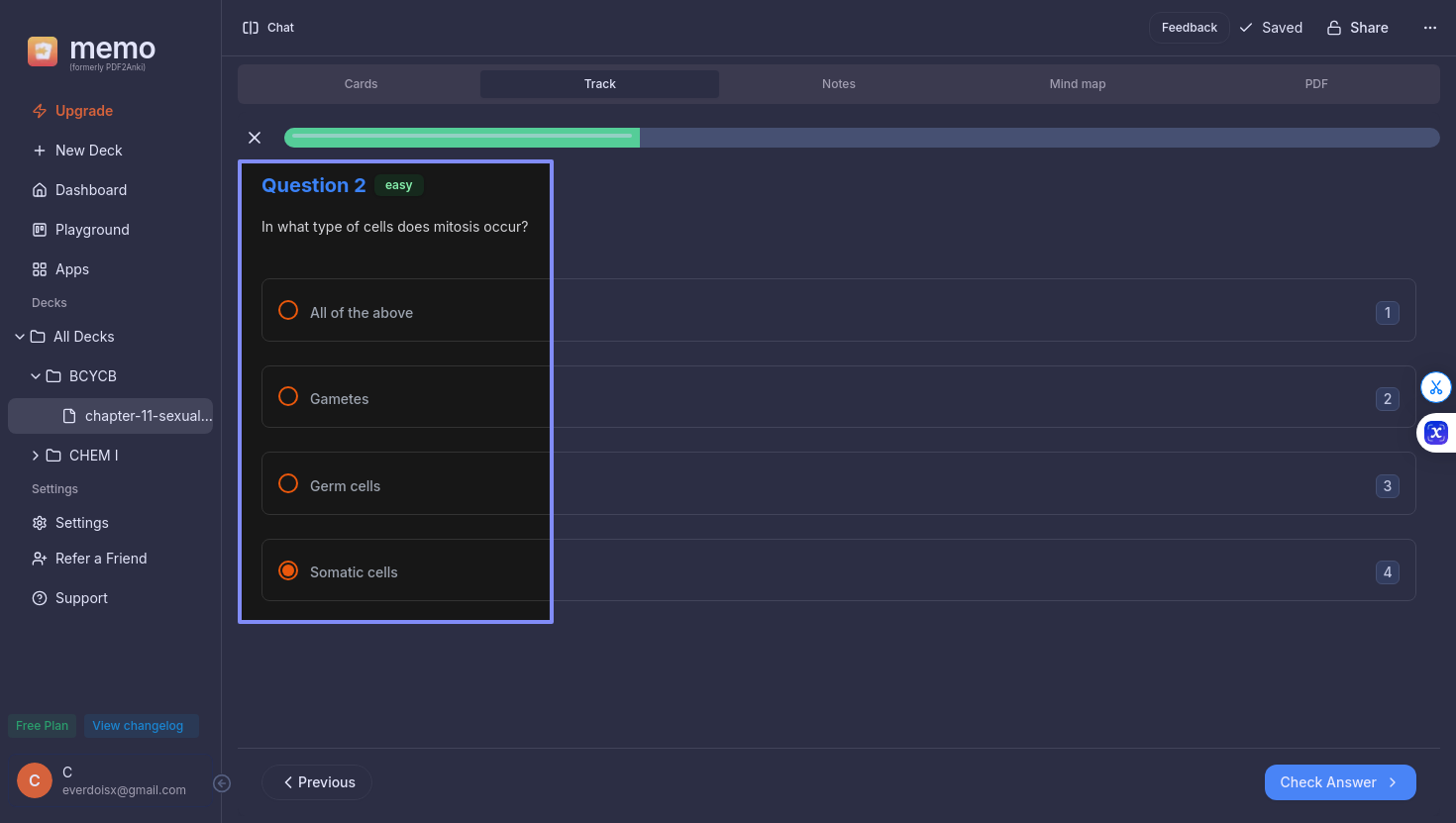The width and height of the screenshot is (1456, 823).
Task: Click the green quiz progress bar
Action: pyautogui.click(x=462, y=138)
